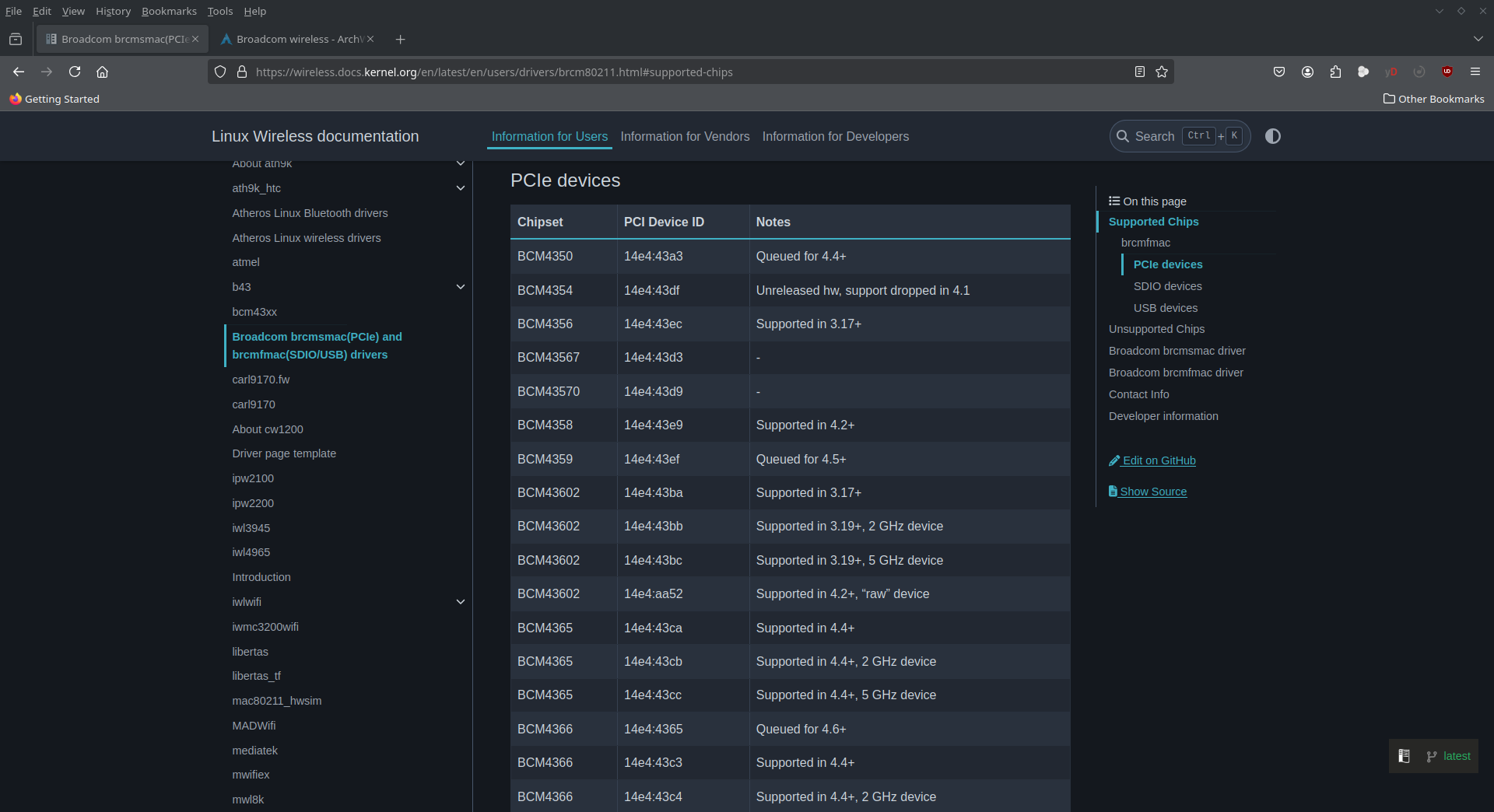Jump to USB devices section
The width and height of the screenshot is (1494, 812).
click(x=1165, y=308)
